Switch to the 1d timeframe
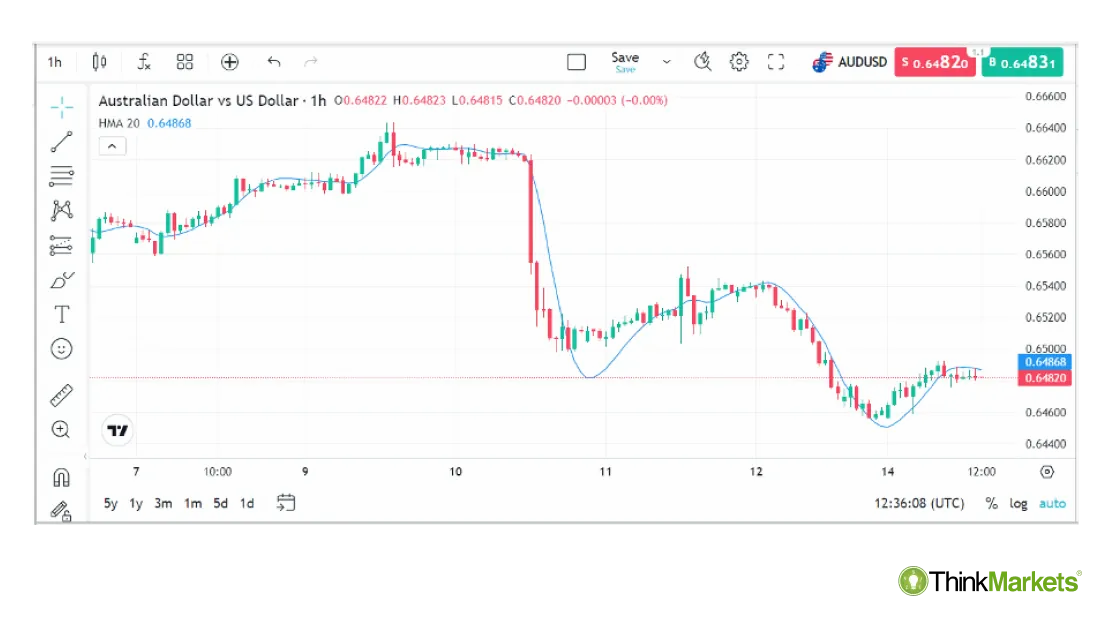Image resolution: width=1112 pixels, height=636 pixels. [247, 504]
